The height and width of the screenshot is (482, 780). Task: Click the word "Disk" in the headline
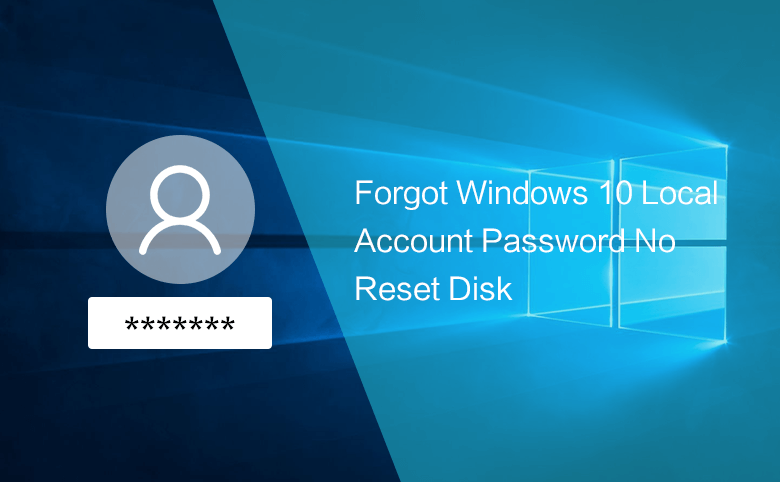click(480, 289)
